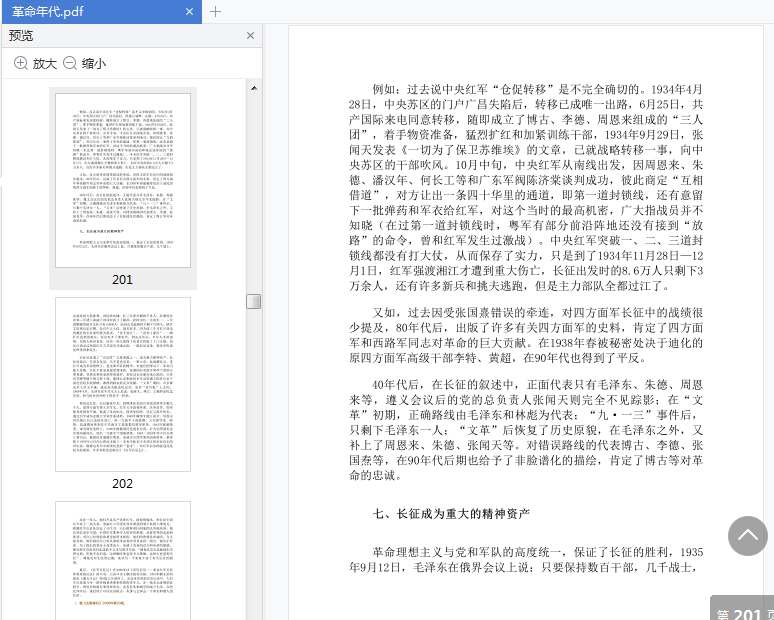This screenshot has height=620, width=774.
Task: Click the 缩小 zoom-out magnifier icon
Action: pyautogui.click(x=70, y=63)
